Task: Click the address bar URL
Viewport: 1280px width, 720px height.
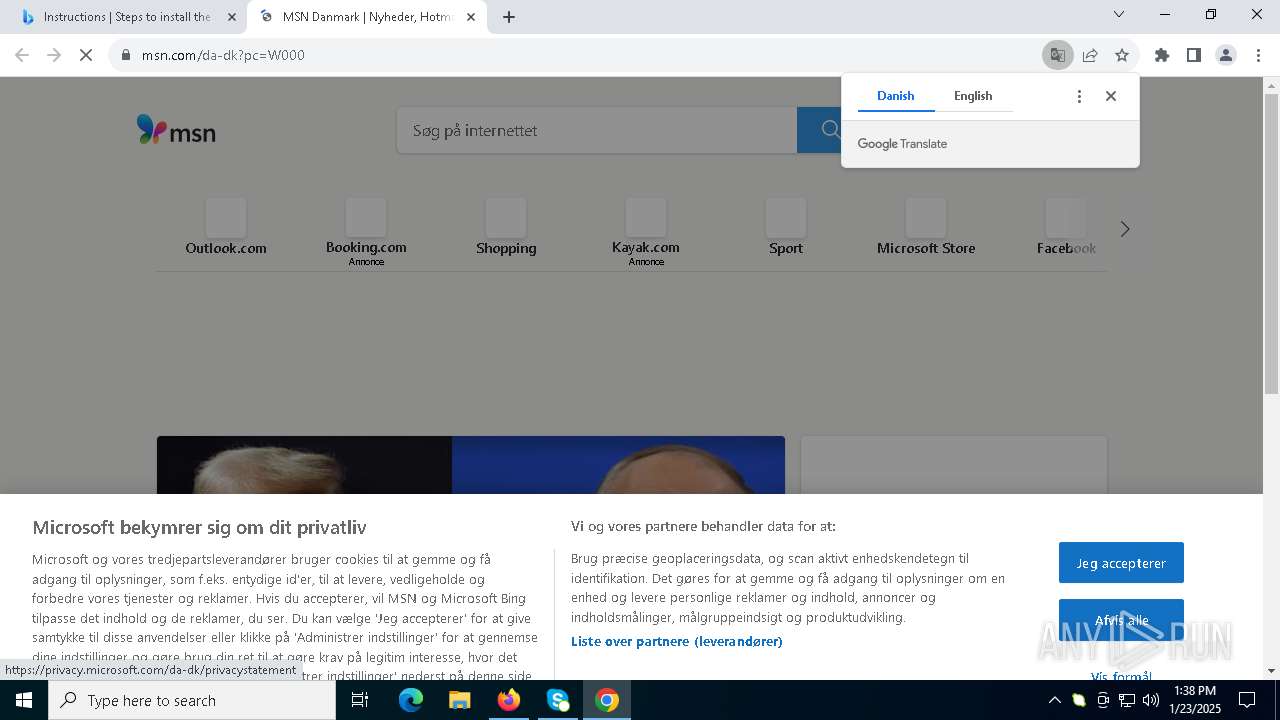Action: [x=223, y=55]
